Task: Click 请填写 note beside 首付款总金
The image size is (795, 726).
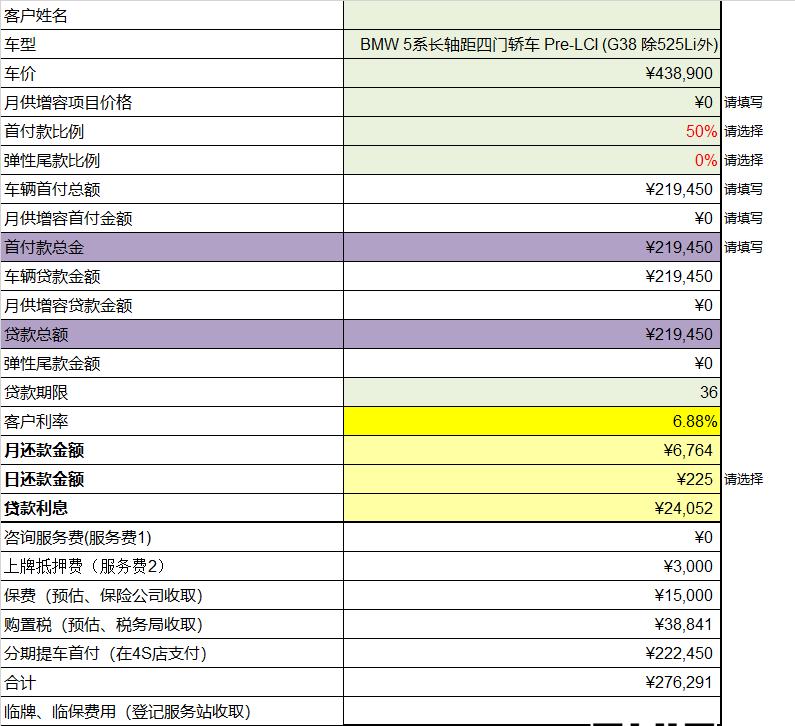Action: tap(743, 247)
